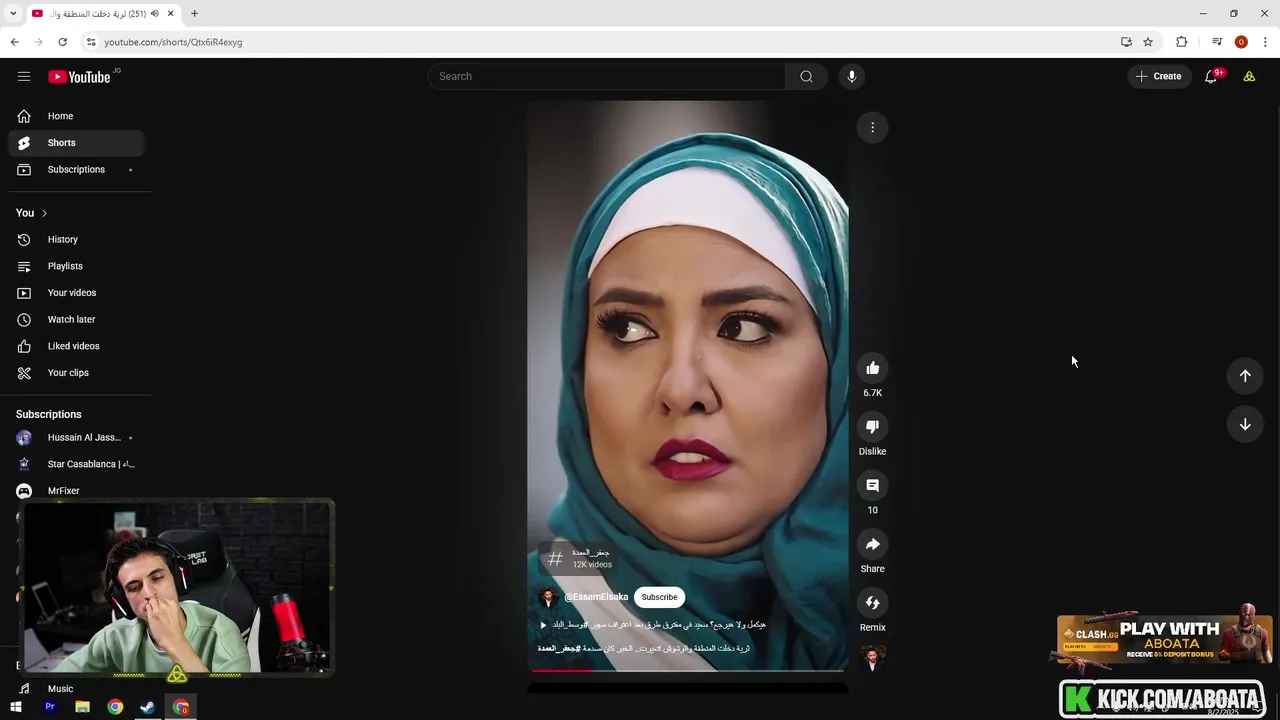This screenshot has width=1280, height=720.
Task: Go to the previous short with the up arrow
Action: (1245, 376)
